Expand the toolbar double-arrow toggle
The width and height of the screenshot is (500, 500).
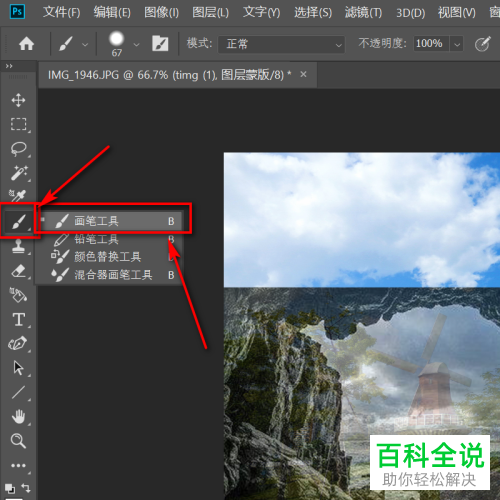point(9,66)
